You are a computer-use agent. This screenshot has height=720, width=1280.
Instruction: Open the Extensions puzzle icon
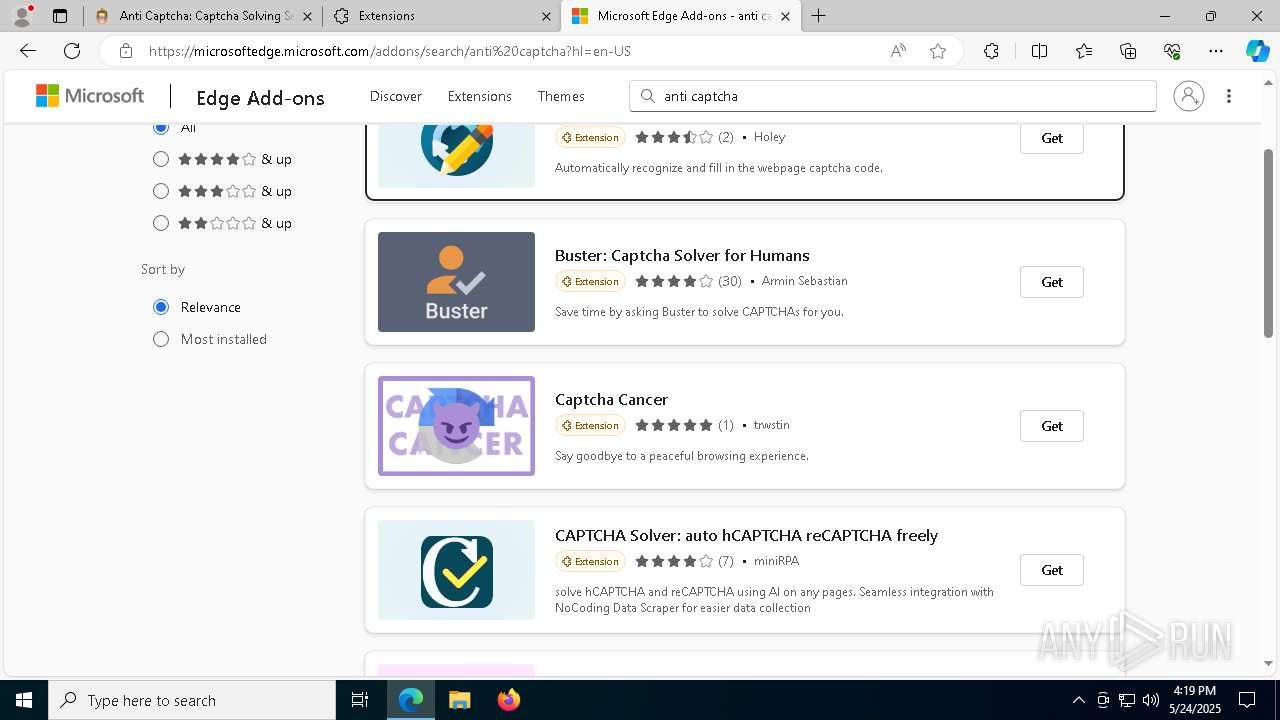991,51
